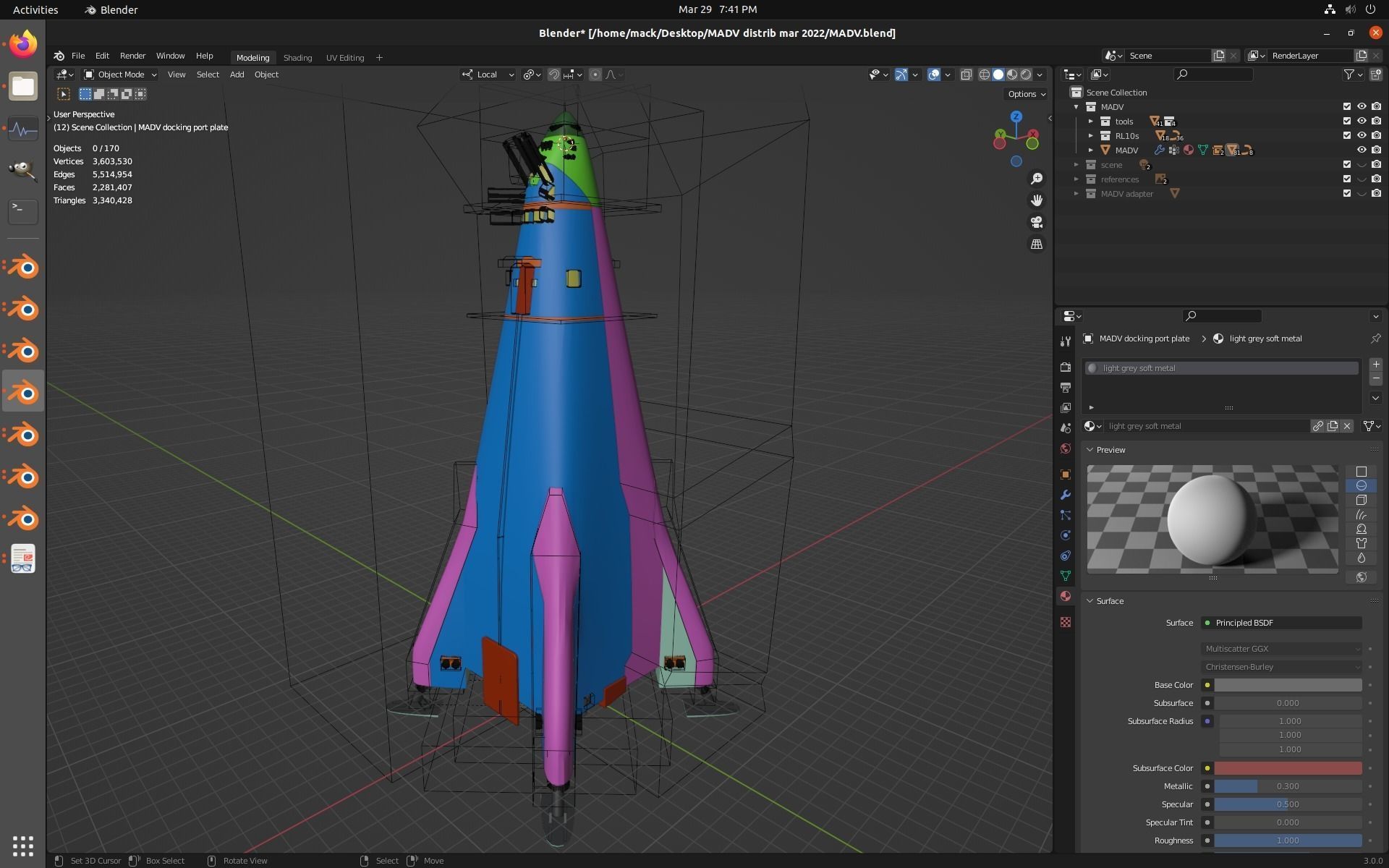Hide the RL10s collection in viewport

point(1362,135)
